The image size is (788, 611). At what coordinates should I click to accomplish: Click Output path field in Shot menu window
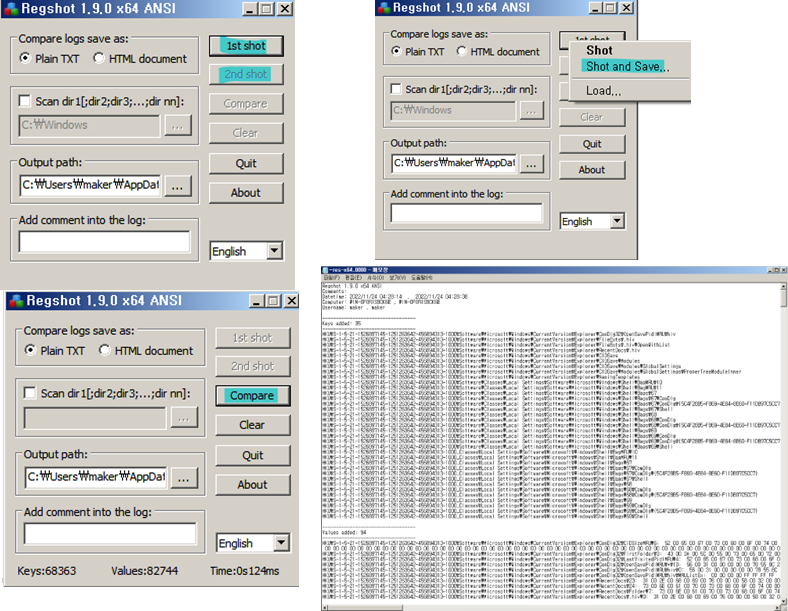454,163
